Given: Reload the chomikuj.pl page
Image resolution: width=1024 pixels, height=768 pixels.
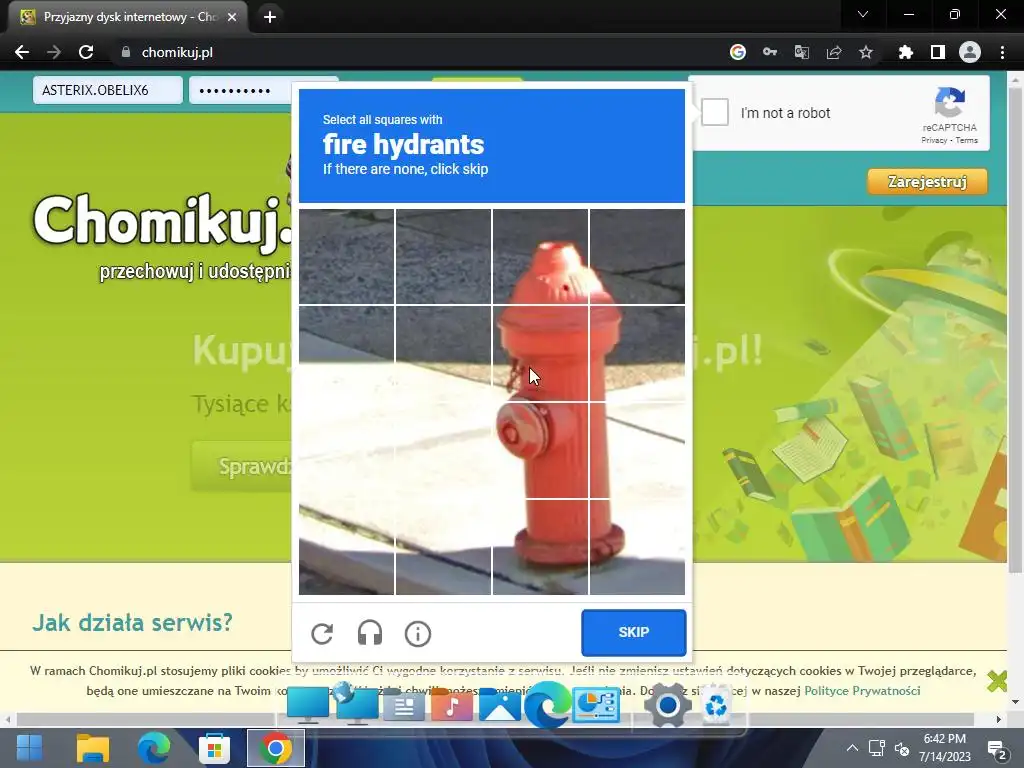Looking at the screenshot, I should [86, 52].
